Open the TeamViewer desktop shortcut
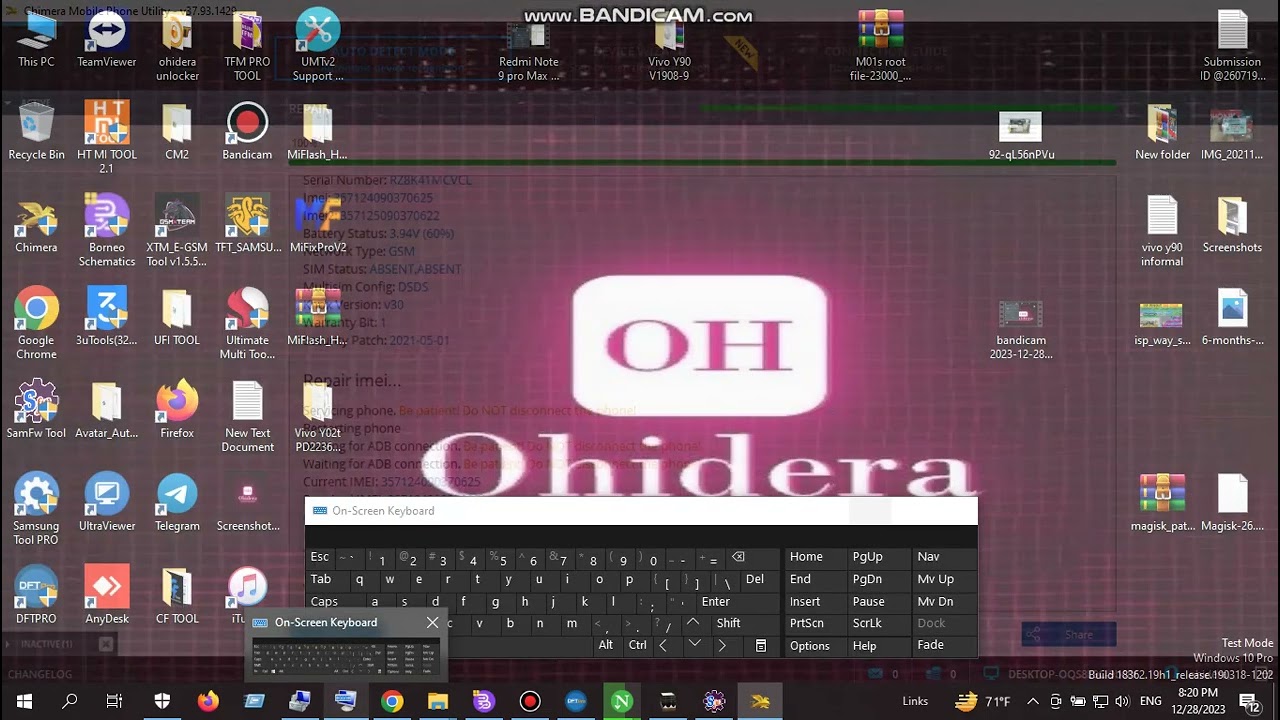The width and height of the screenshot is (1280, 720). point(107,41)
